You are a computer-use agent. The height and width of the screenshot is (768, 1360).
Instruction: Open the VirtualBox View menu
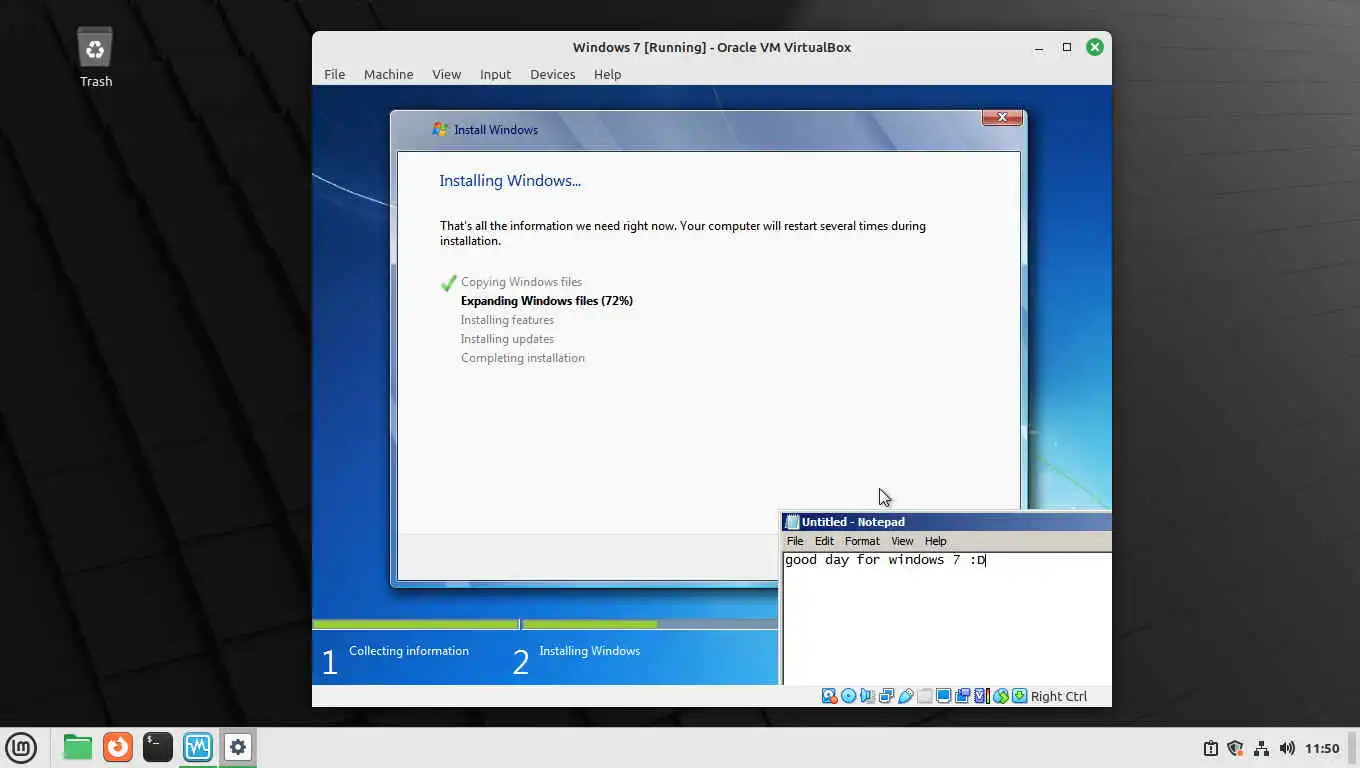pyautogui.click(x=446, y=74)
